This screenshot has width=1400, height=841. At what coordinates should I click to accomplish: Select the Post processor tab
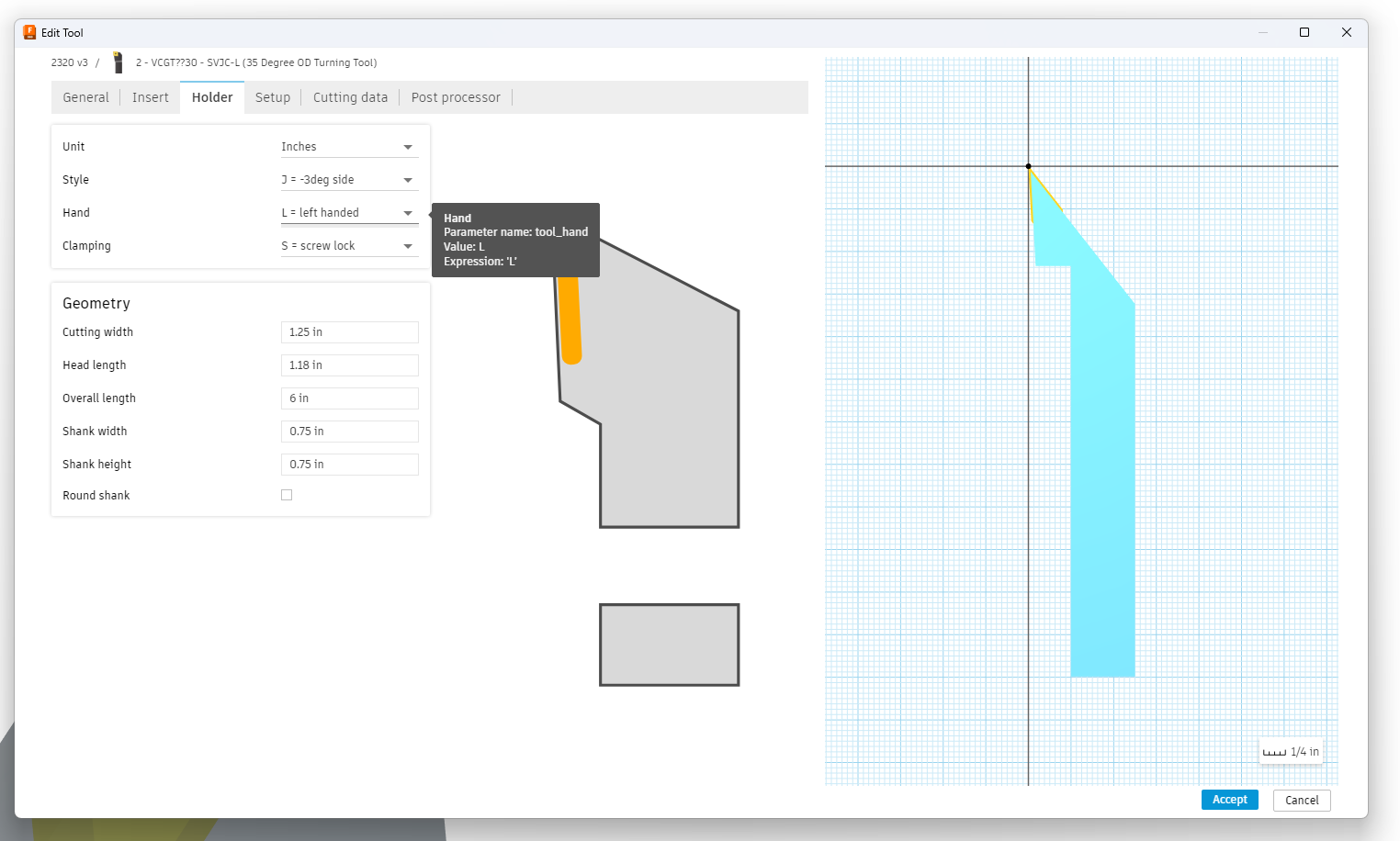pos(456,97)
